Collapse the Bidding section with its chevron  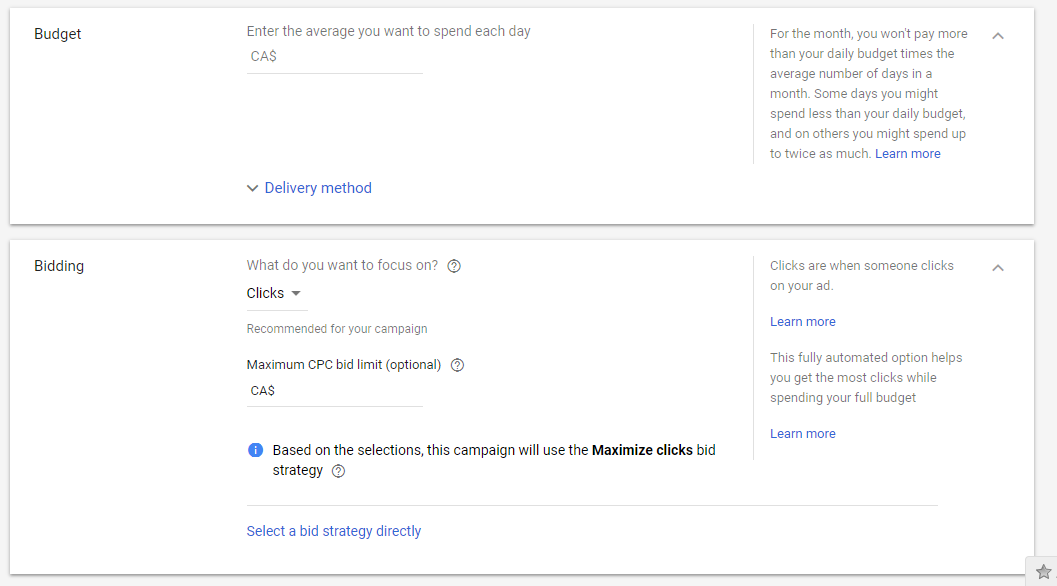(x=998, y=268)
